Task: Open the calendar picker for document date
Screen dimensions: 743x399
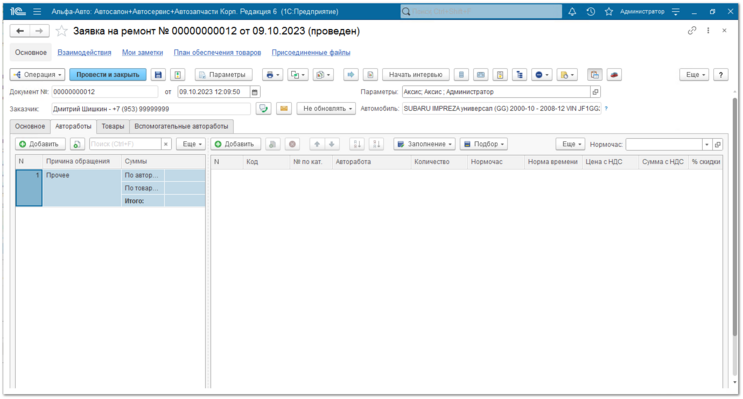Action: 255,92
